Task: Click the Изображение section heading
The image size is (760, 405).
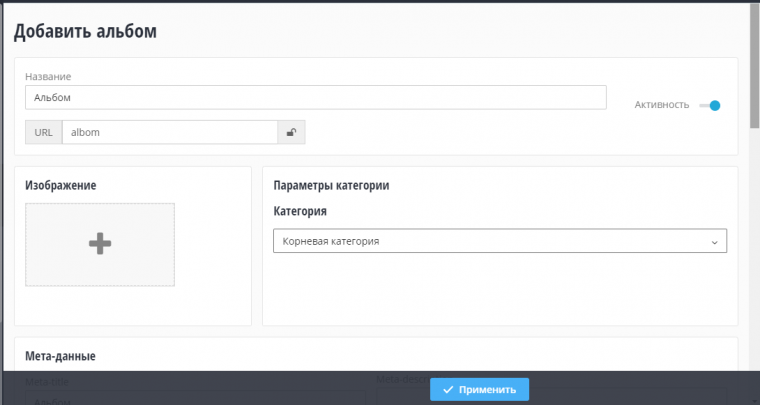Action: coord(61,185)
